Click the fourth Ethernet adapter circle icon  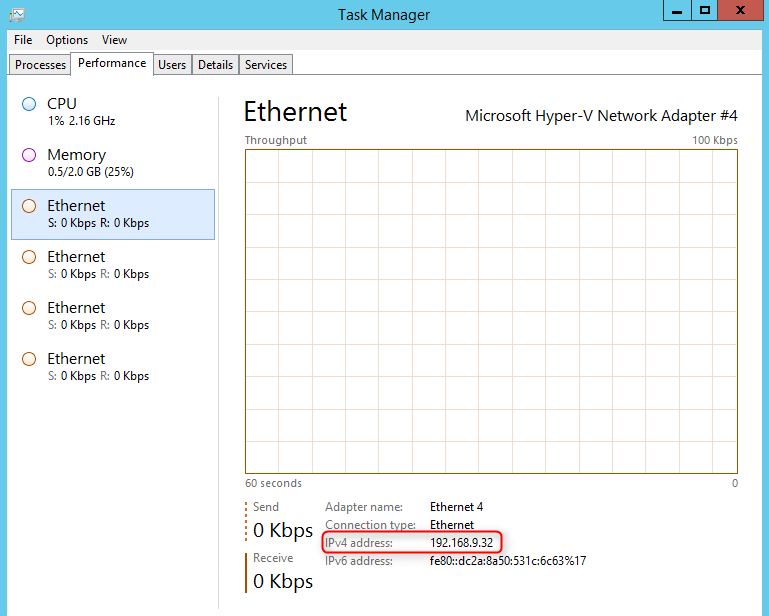coord(29,359)
